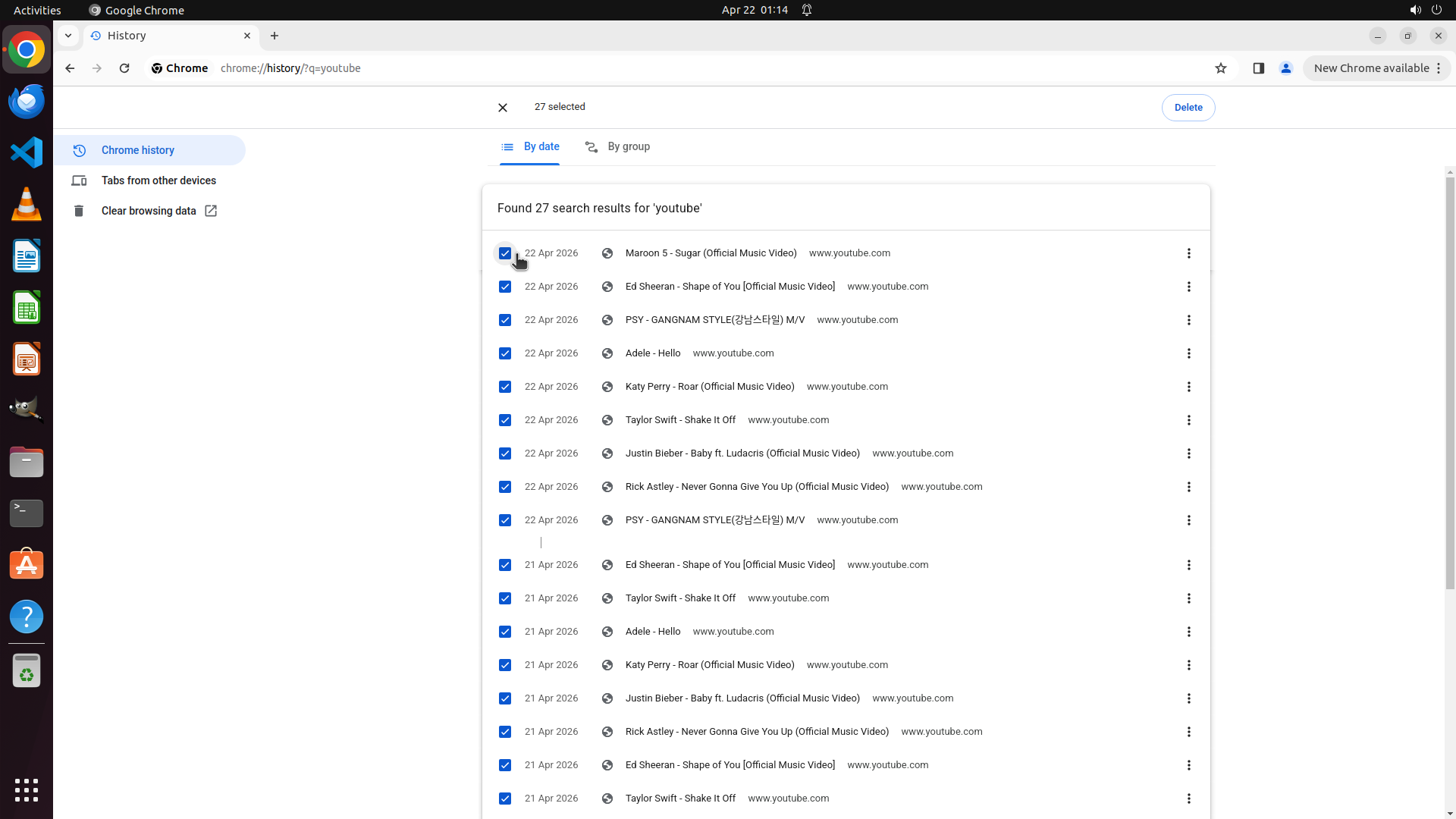
Task: Switch to the By group tab
Action: pyautogui.click(x=618, y=147)
